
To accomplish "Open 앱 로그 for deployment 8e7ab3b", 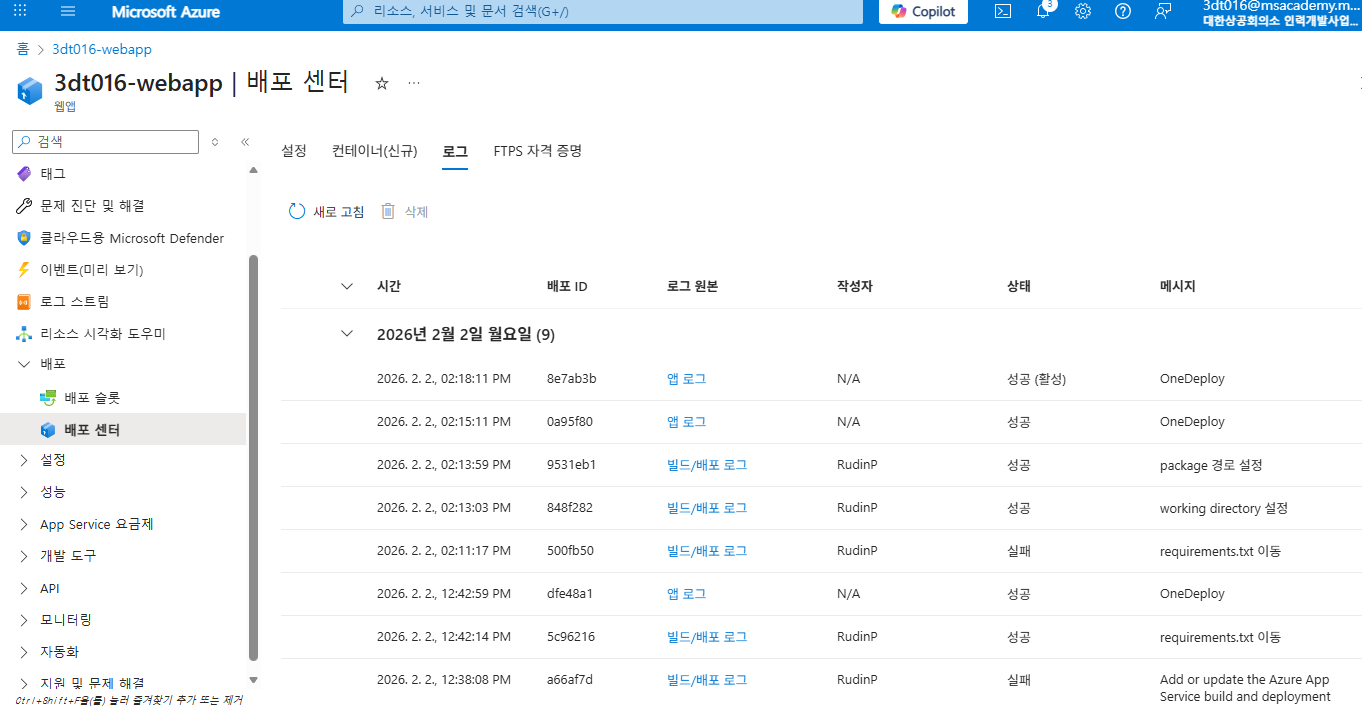I will [686, 379].
